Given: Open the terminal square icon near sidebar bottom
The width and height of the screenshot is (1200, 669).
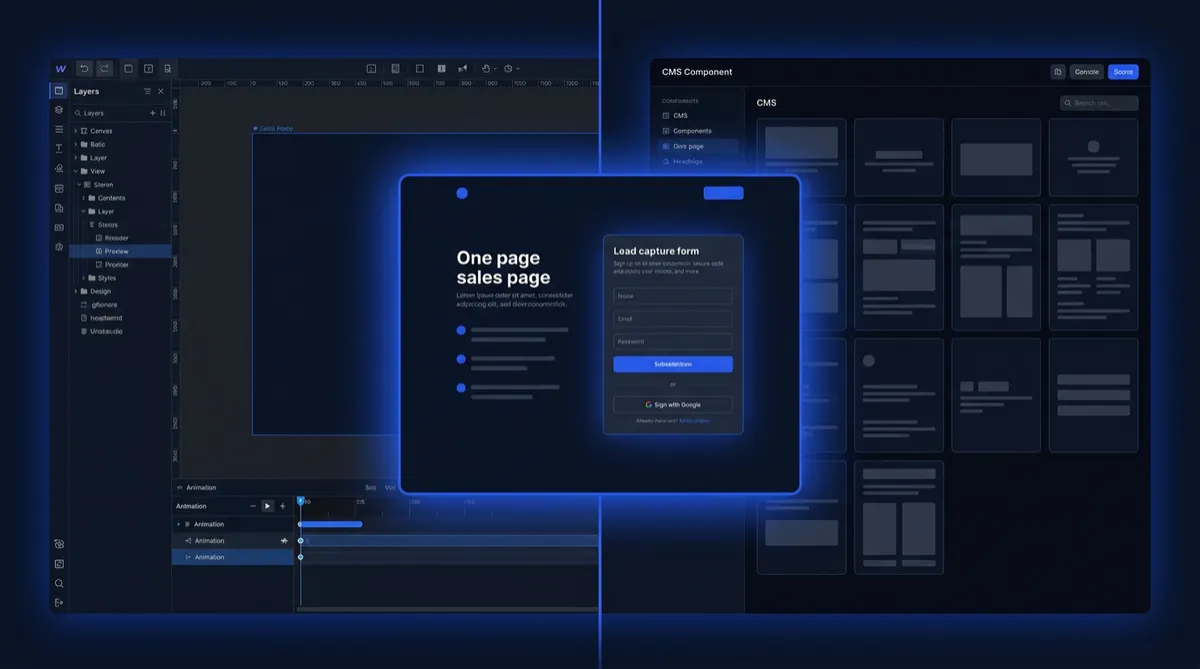Looking at the screenshot, I should click(59, 564).
